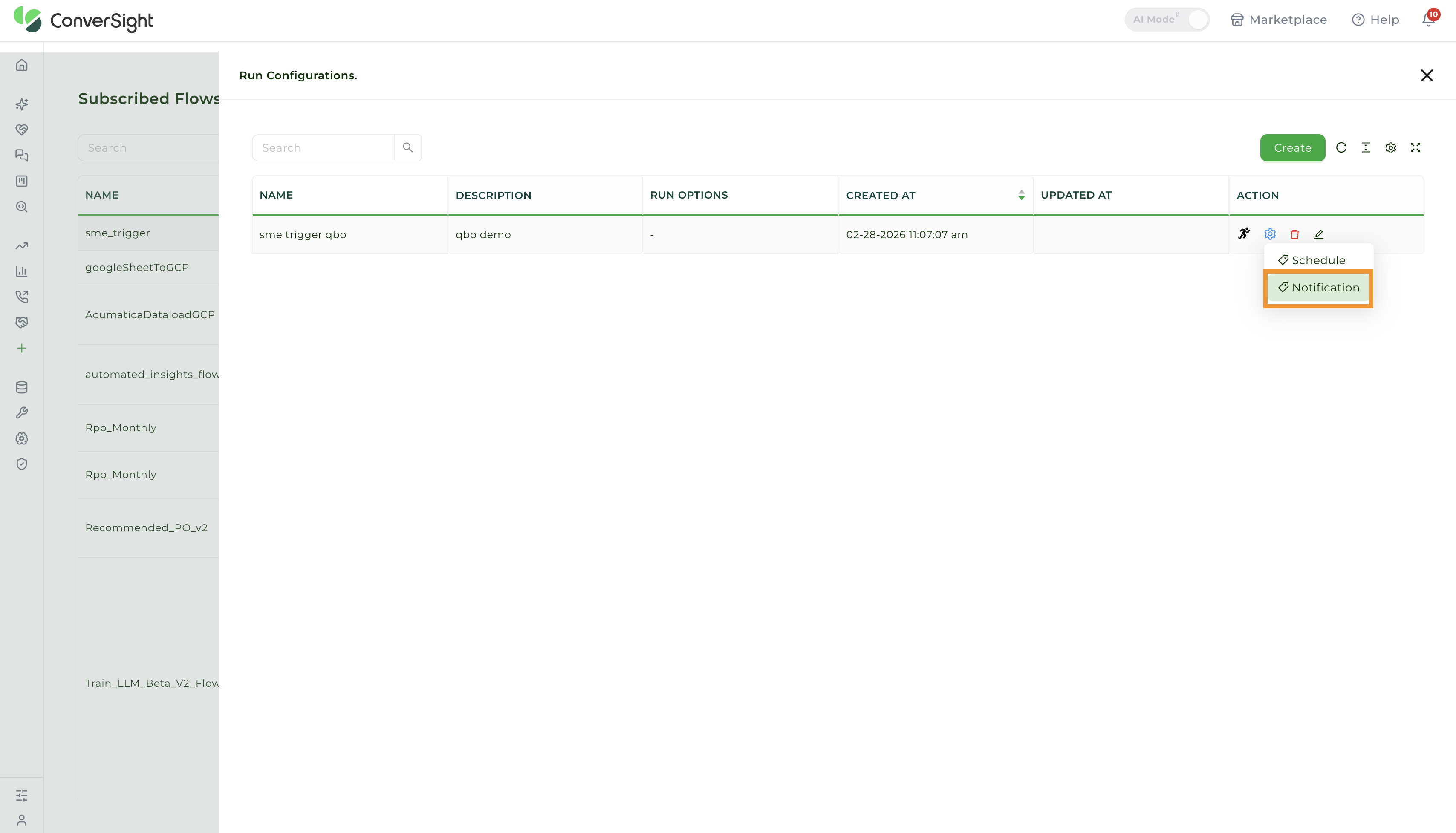
Task: Click the green Create button
Action: coord(1292,147)
